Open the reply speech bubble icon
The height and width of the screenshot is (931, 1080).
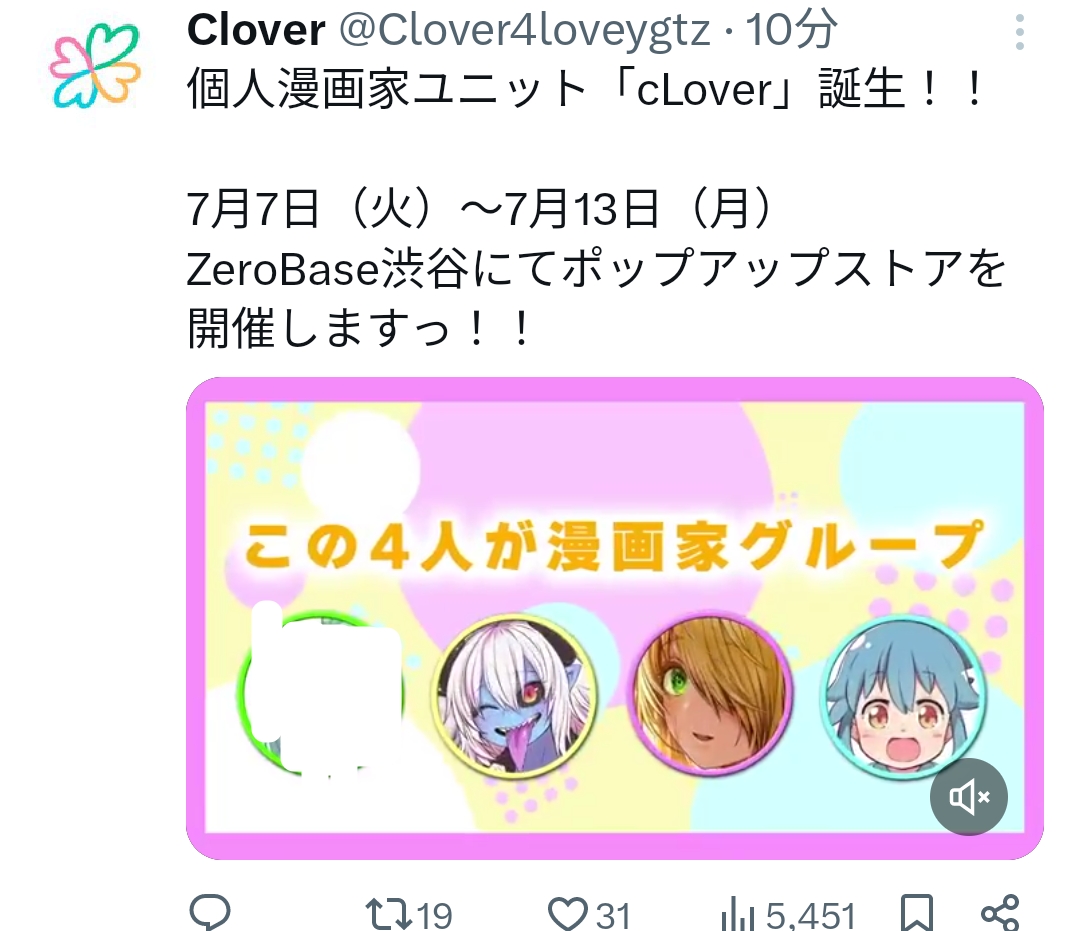point(210,913)
